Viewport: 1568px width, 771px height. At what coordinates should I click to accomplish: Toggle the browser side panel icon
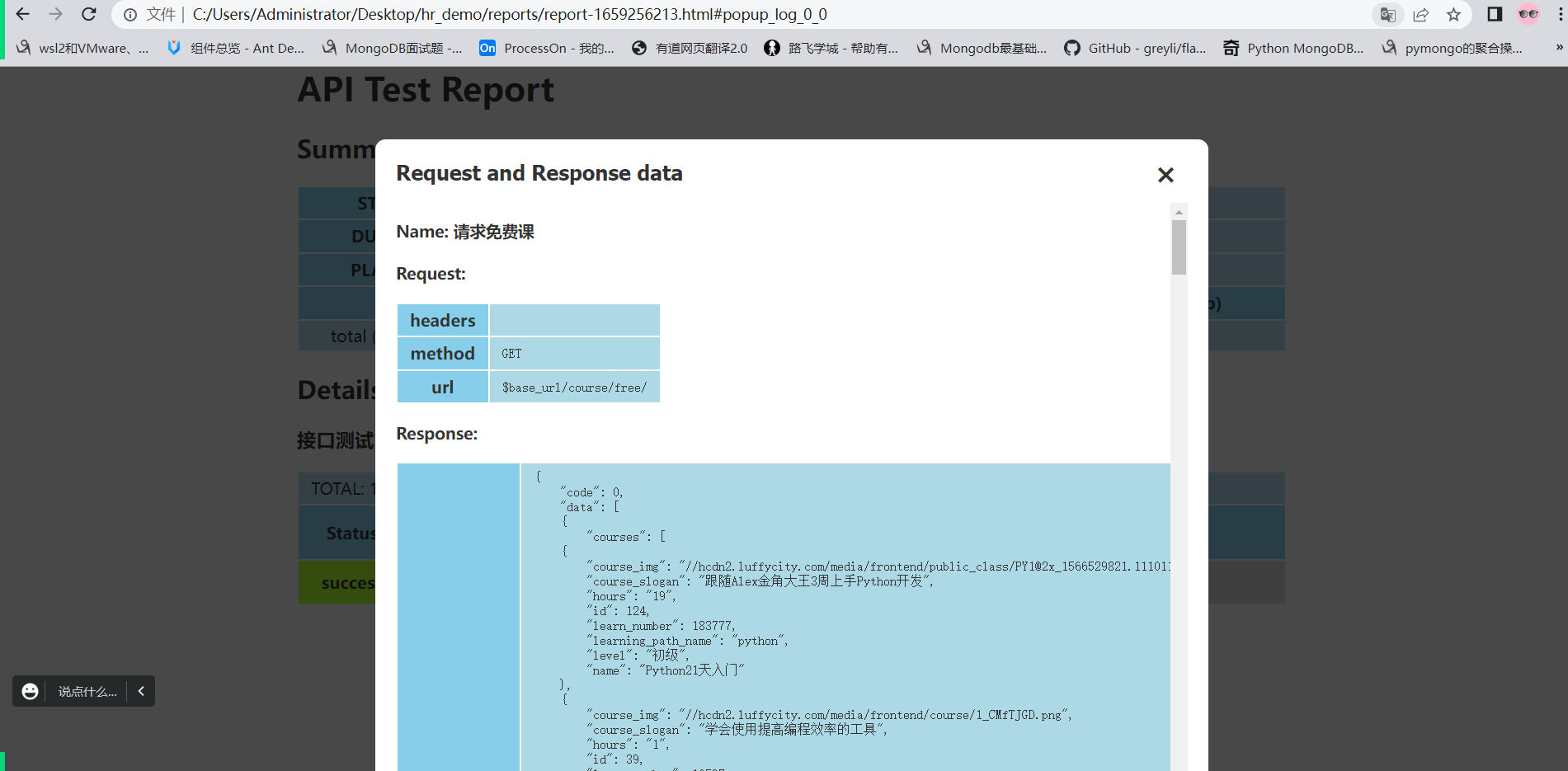(x=1495, y=14)
